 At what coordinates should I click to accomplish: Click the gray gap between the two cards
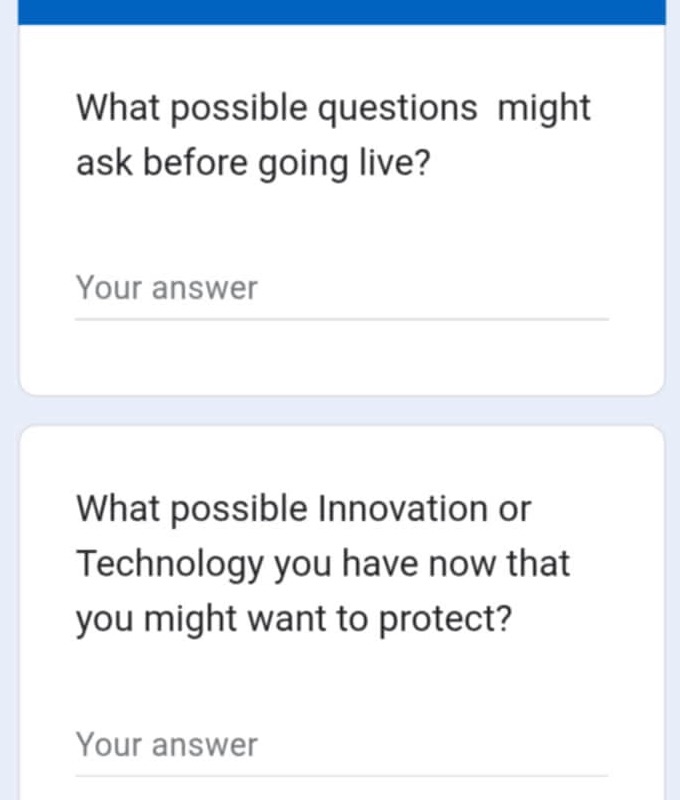[340, 410]
